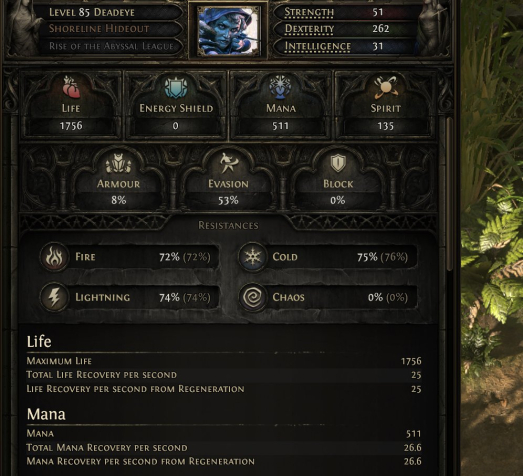Click the Energy Shield icon
Viewport: 523px width, 476px height.
[x=176, y=87]
